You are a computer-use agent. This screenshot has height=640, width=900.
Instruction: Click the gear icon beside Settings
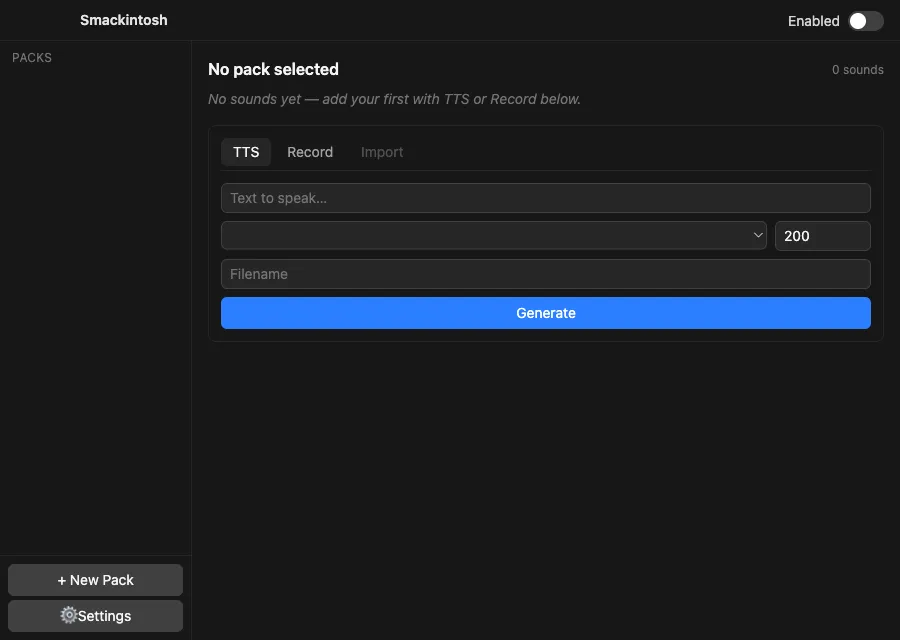(x=68, y=615)
